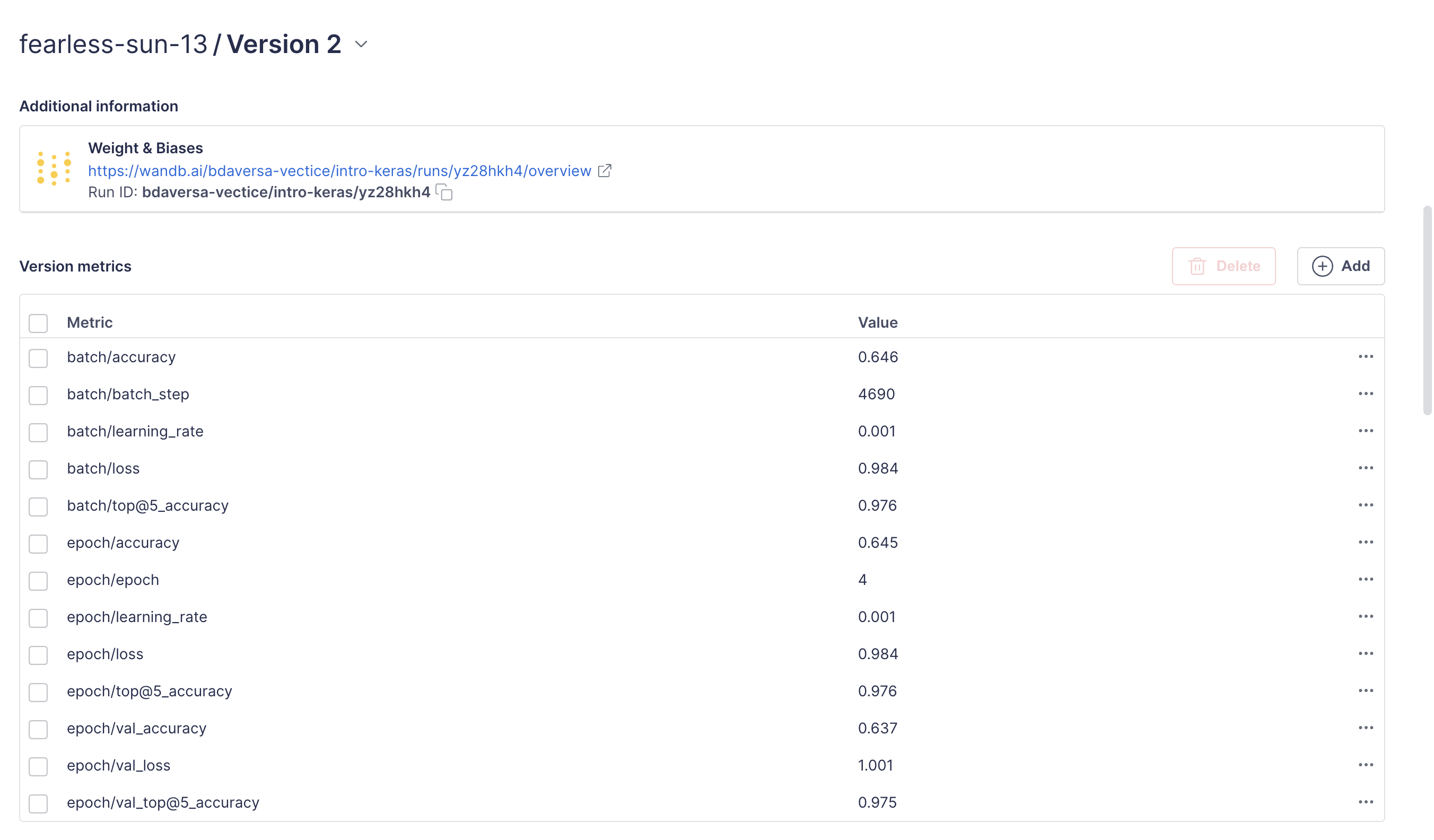Screen dimensions: 1434x840
Task: Open the actions menu for epoch/loss
Action: [1366, 653]
